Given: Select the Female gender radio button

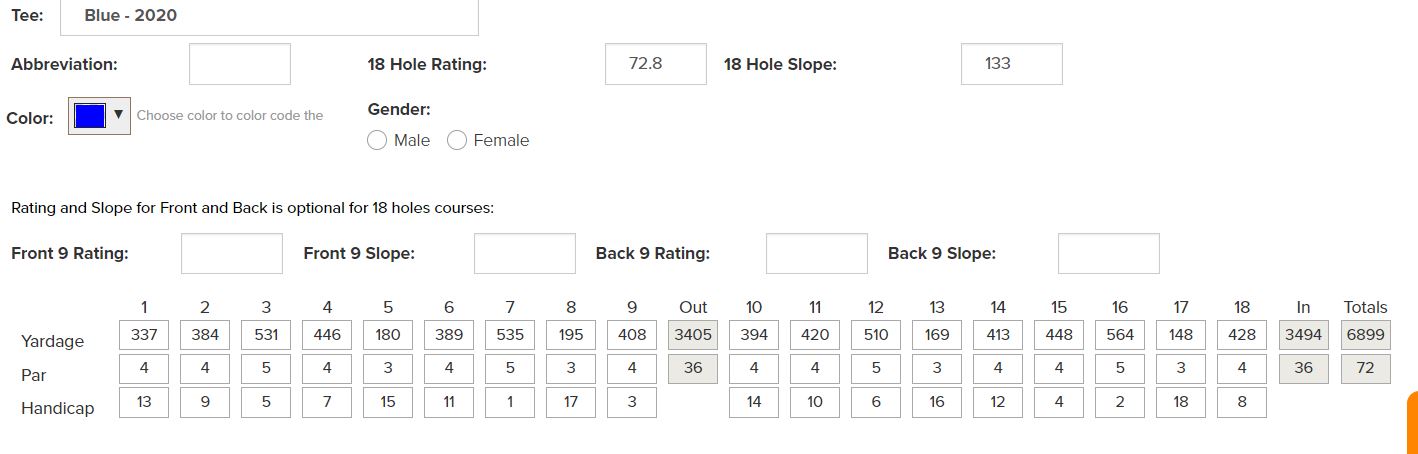Looking at the screenshot, I should tap(457, 141).
